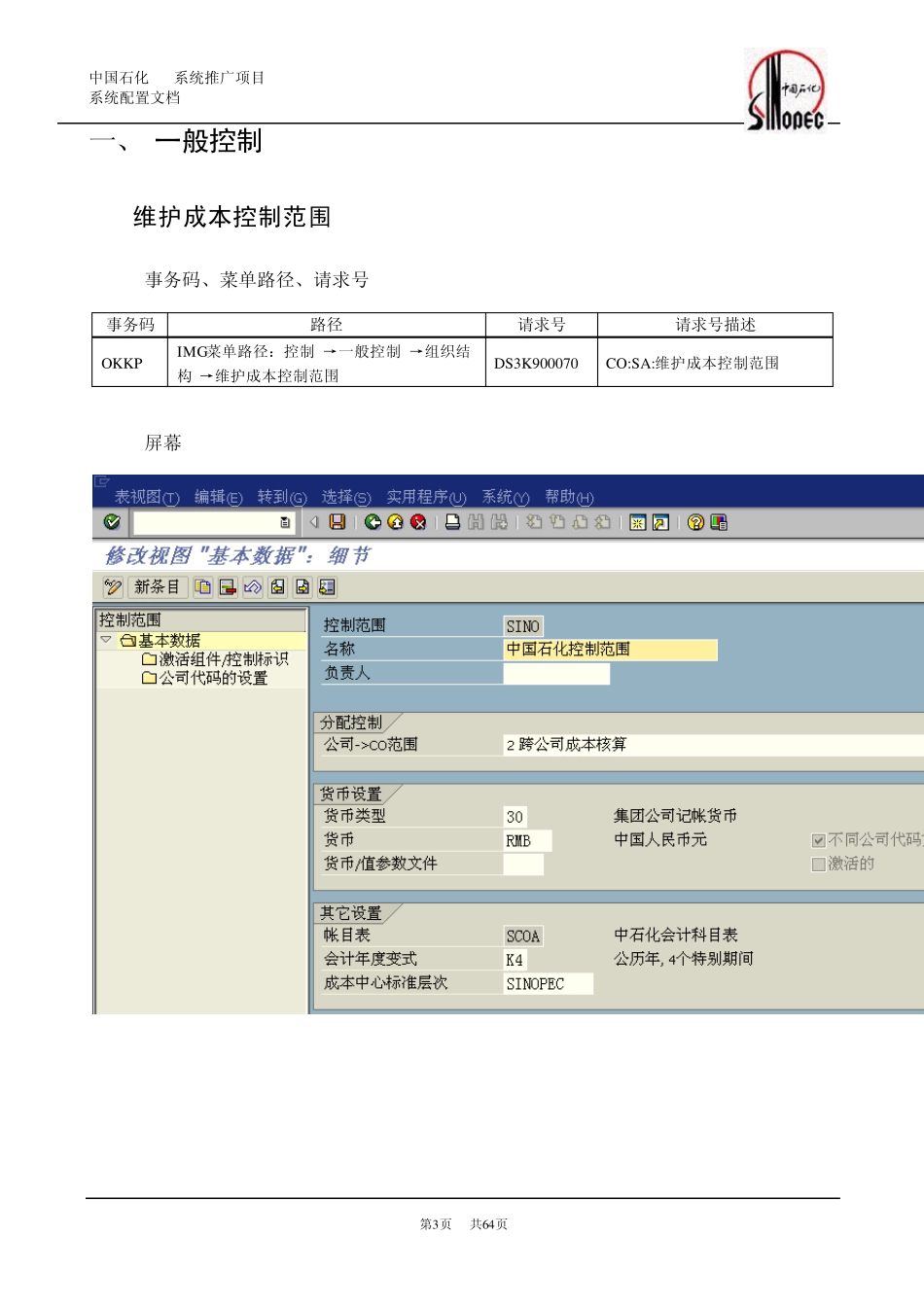Click the Next Page icon
This screenshot has height=1307, width=924.
[580, 522]
